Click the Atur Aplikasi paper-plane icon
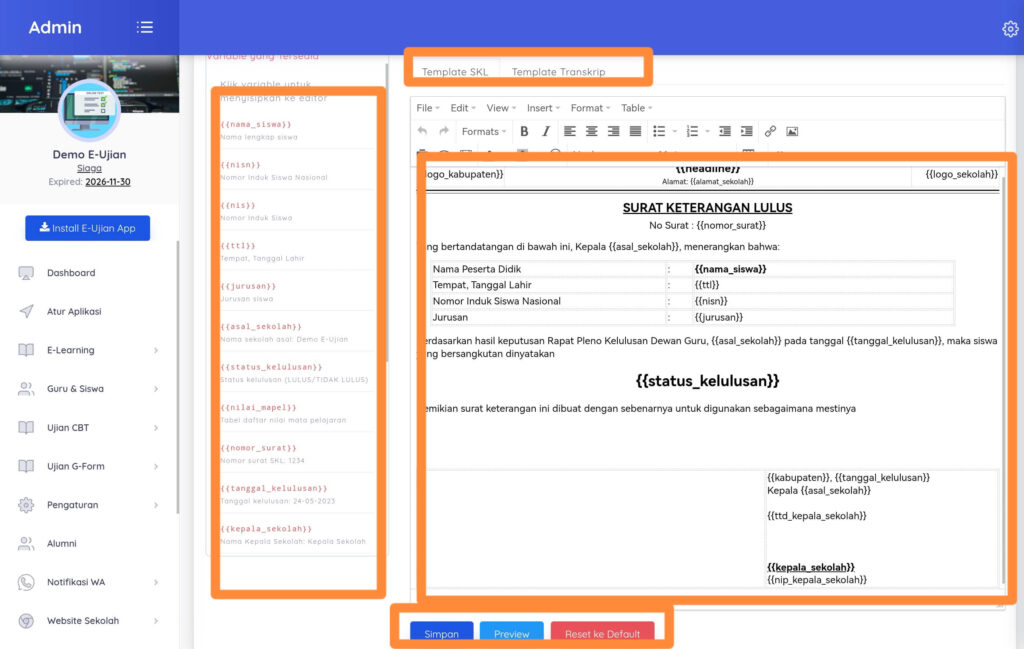The image size is (1024, 649). [26, 311]
